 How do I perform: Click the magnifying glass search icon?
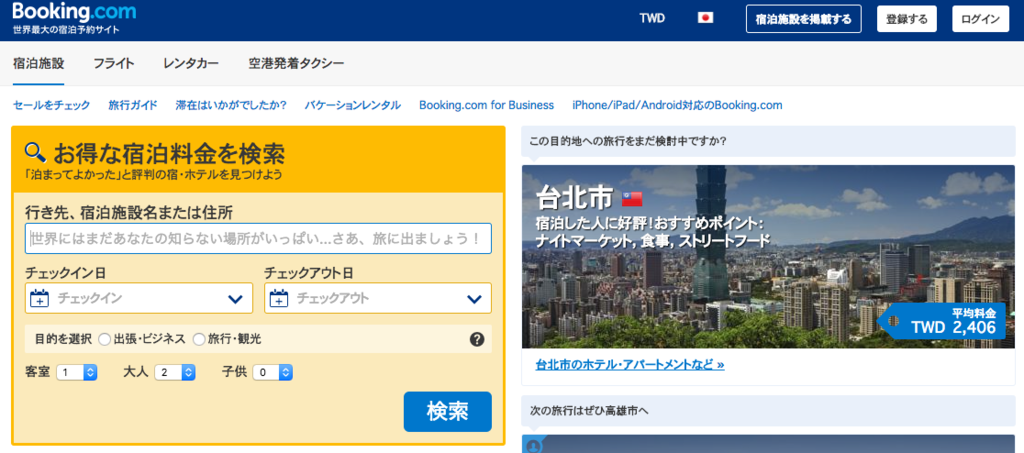point(35,153)
